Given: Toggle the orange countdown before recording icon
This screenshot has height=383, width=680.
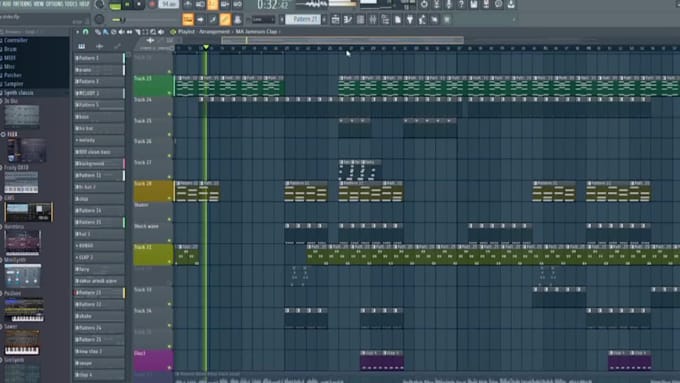Looking at the screenshot, I should 212,4.
